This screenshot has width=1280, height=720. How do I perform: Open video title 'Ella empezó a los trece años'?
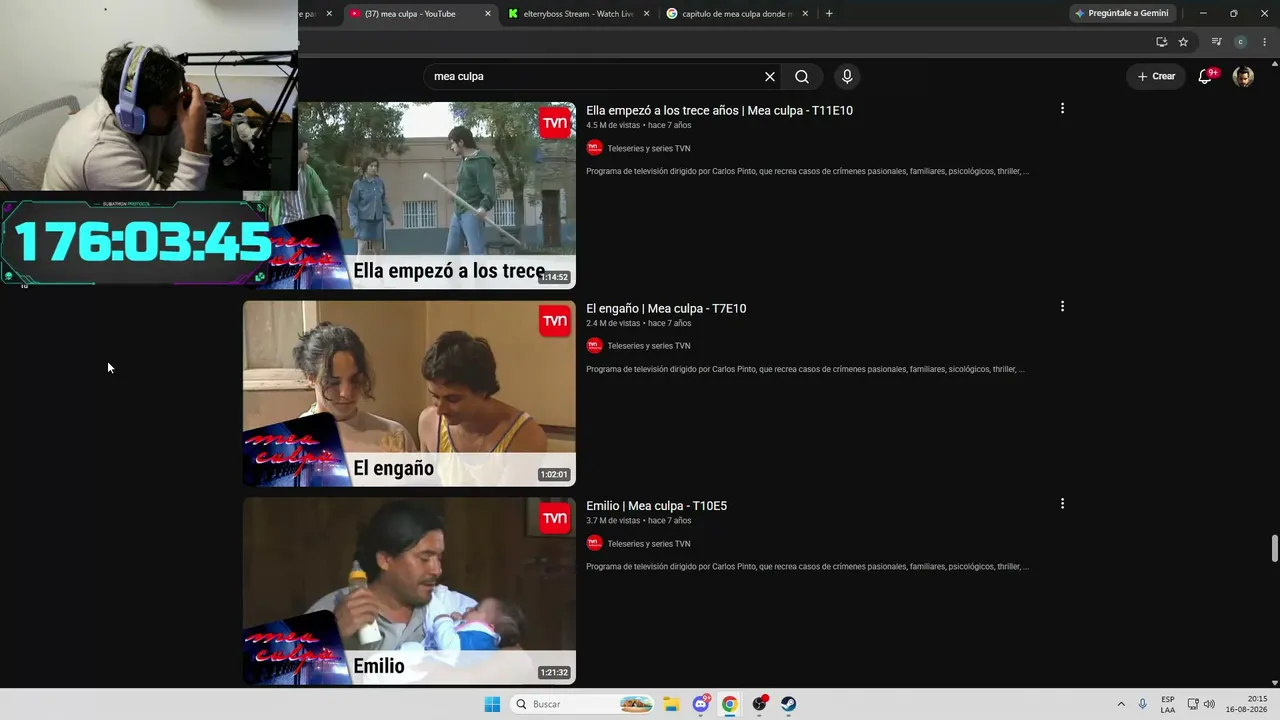pyautogui.click(x=719, y=111)
